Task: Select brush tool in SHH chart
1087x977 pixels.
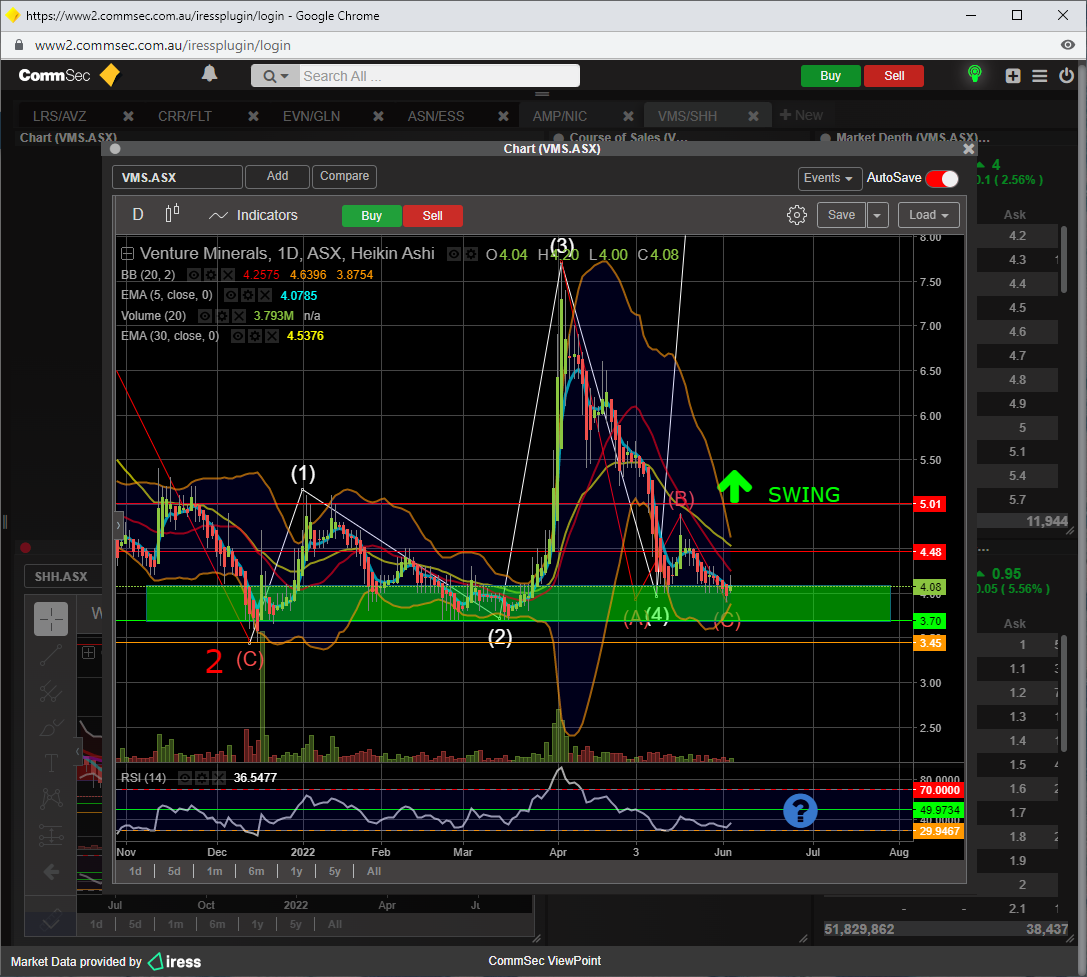Action: click(51, 727)
